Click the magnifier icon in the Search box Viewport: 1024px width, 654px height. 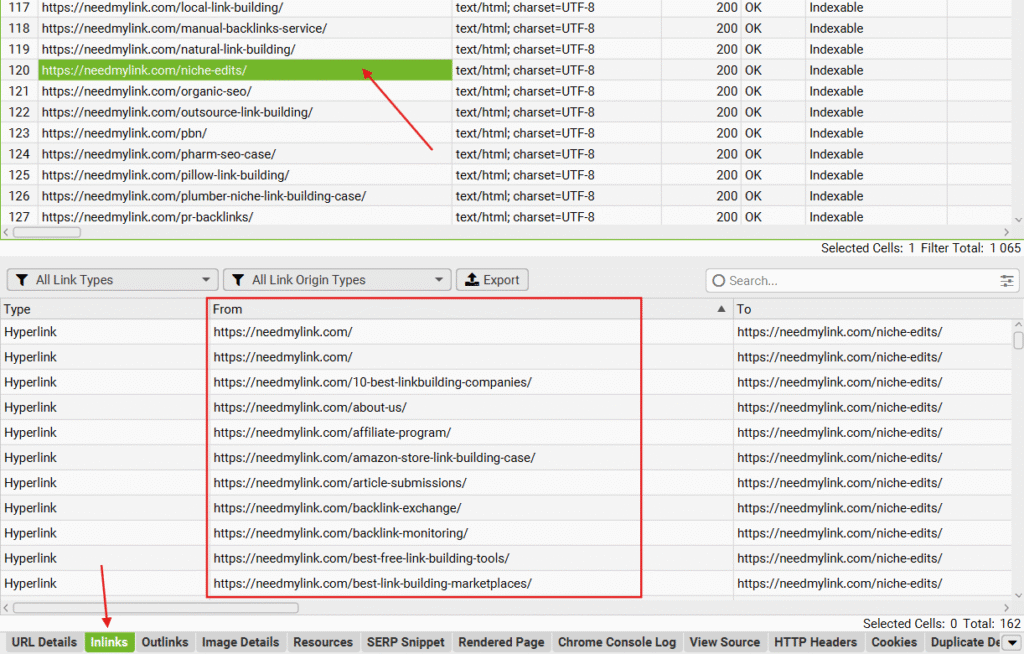click(x=720, y=281)
